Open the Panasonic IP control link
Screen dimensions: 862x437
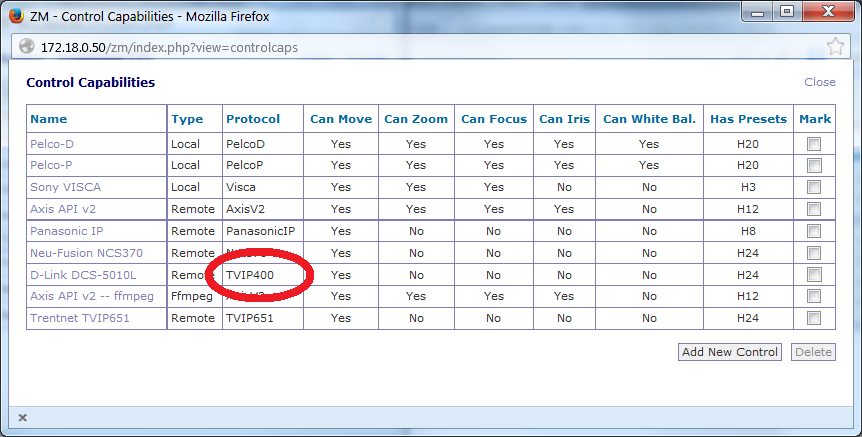[x=67, y=231]
